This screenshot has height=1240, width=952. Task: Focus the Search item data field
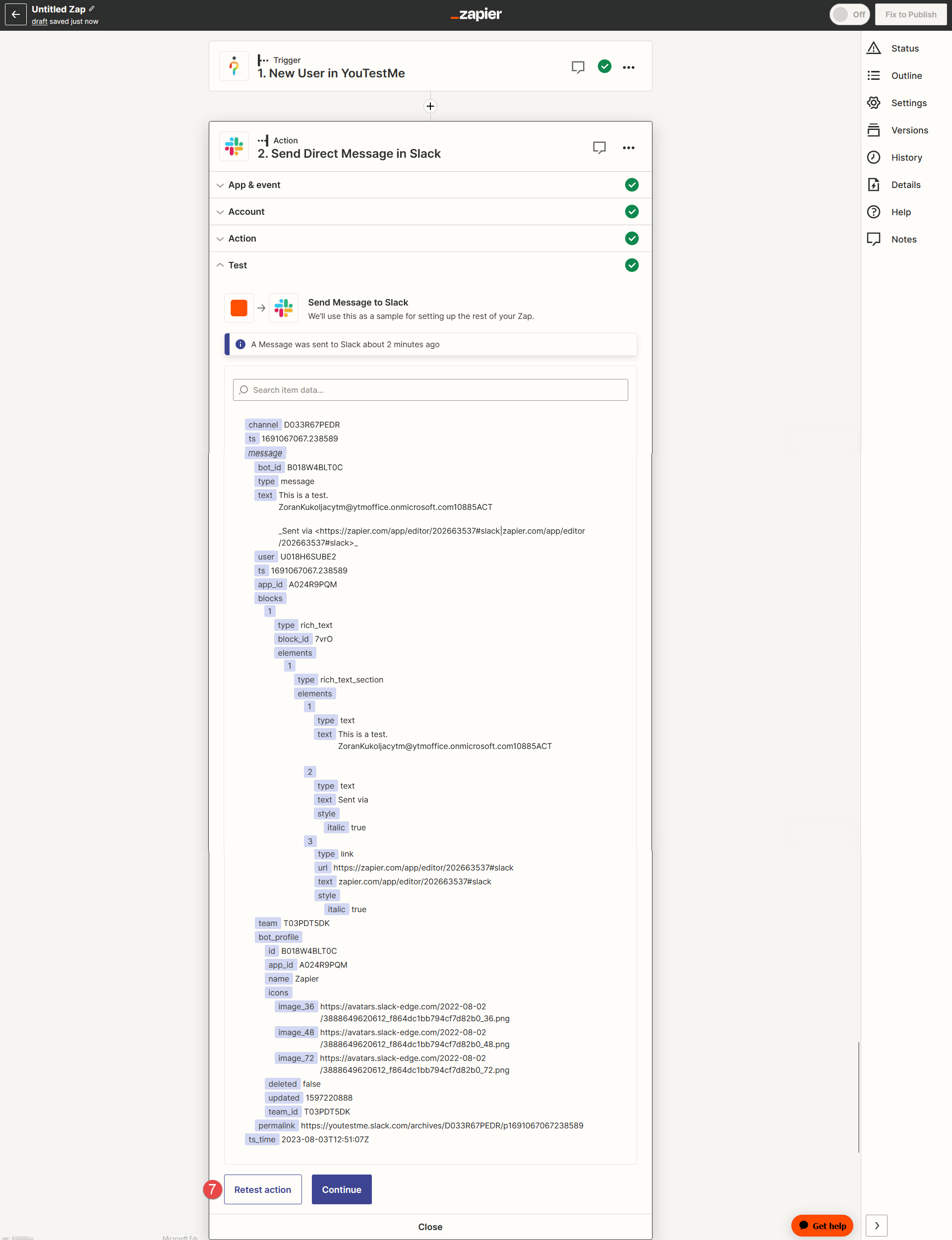[430, 390]
